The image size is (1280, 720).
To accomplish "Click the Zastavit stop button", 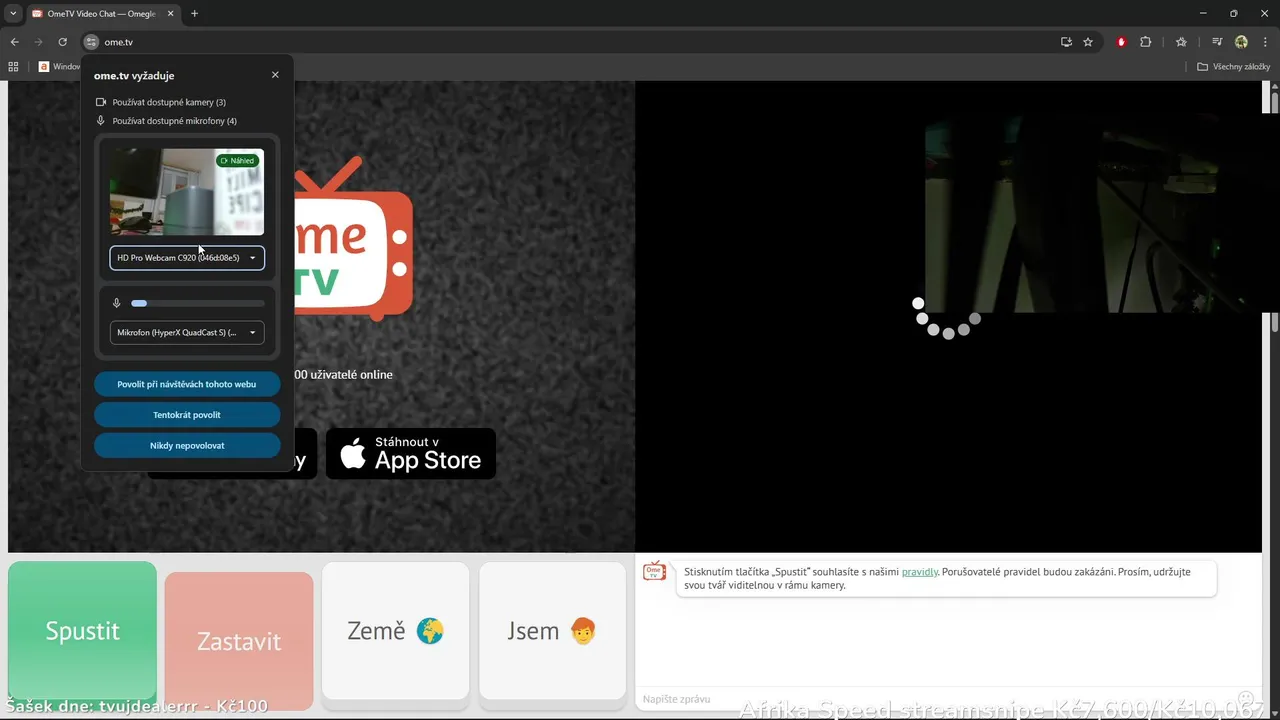I will 239,641.
